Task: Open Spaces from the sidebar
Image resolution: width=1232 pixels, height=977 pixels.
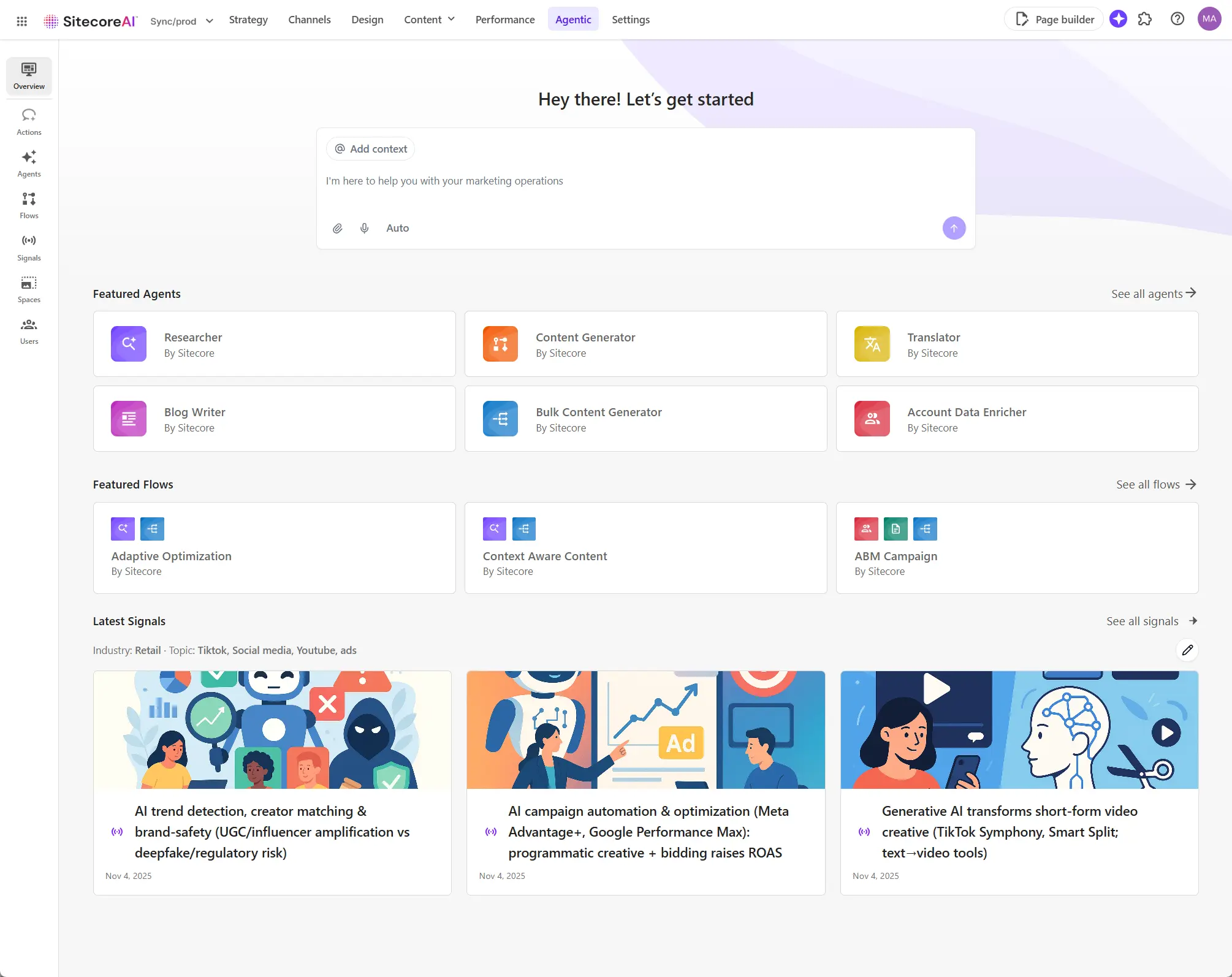Action: pos(29,289)
